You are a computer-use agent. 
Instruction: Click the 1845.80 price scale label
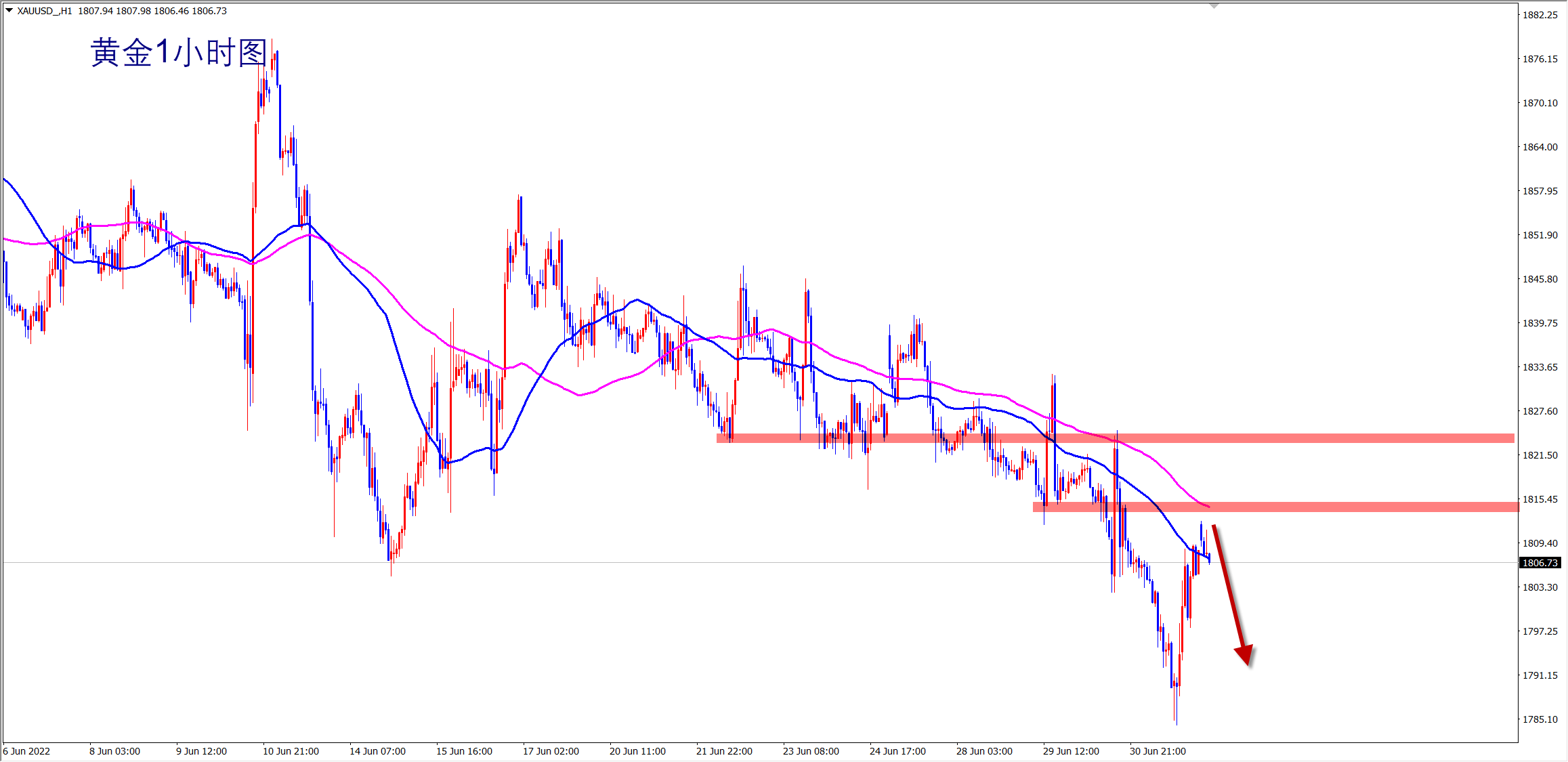point(1540,279)
